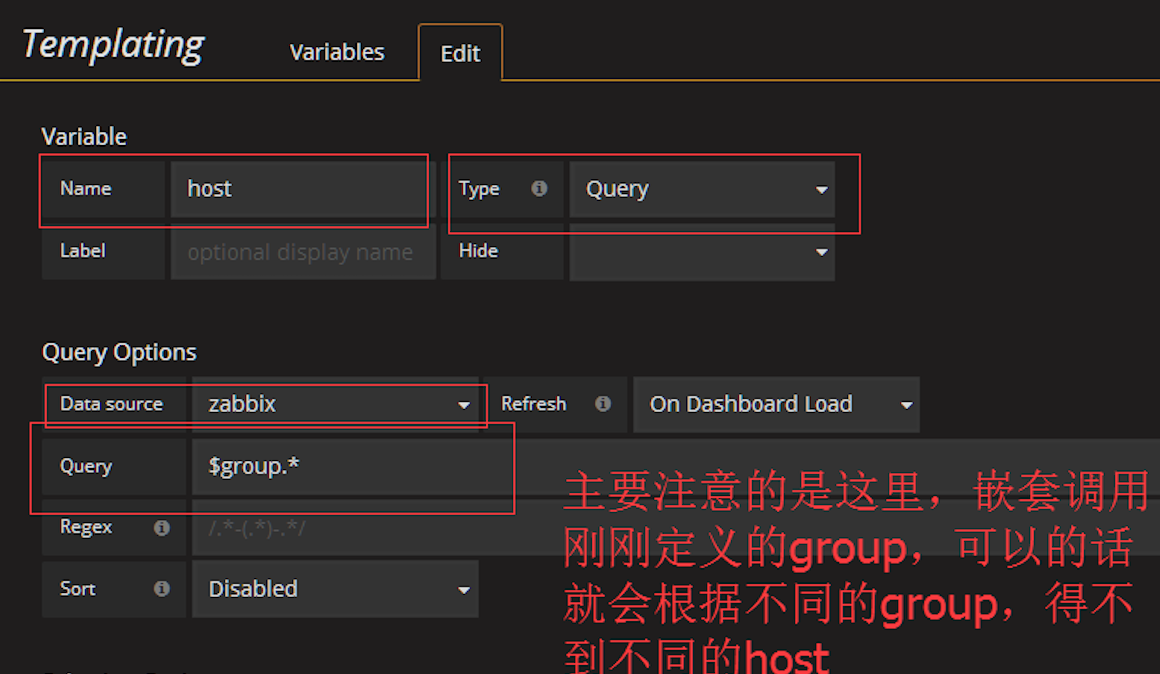Open the Sort dropdown showing Disabled
This screenshot has width=1160, height=674.
coord(335,589)
